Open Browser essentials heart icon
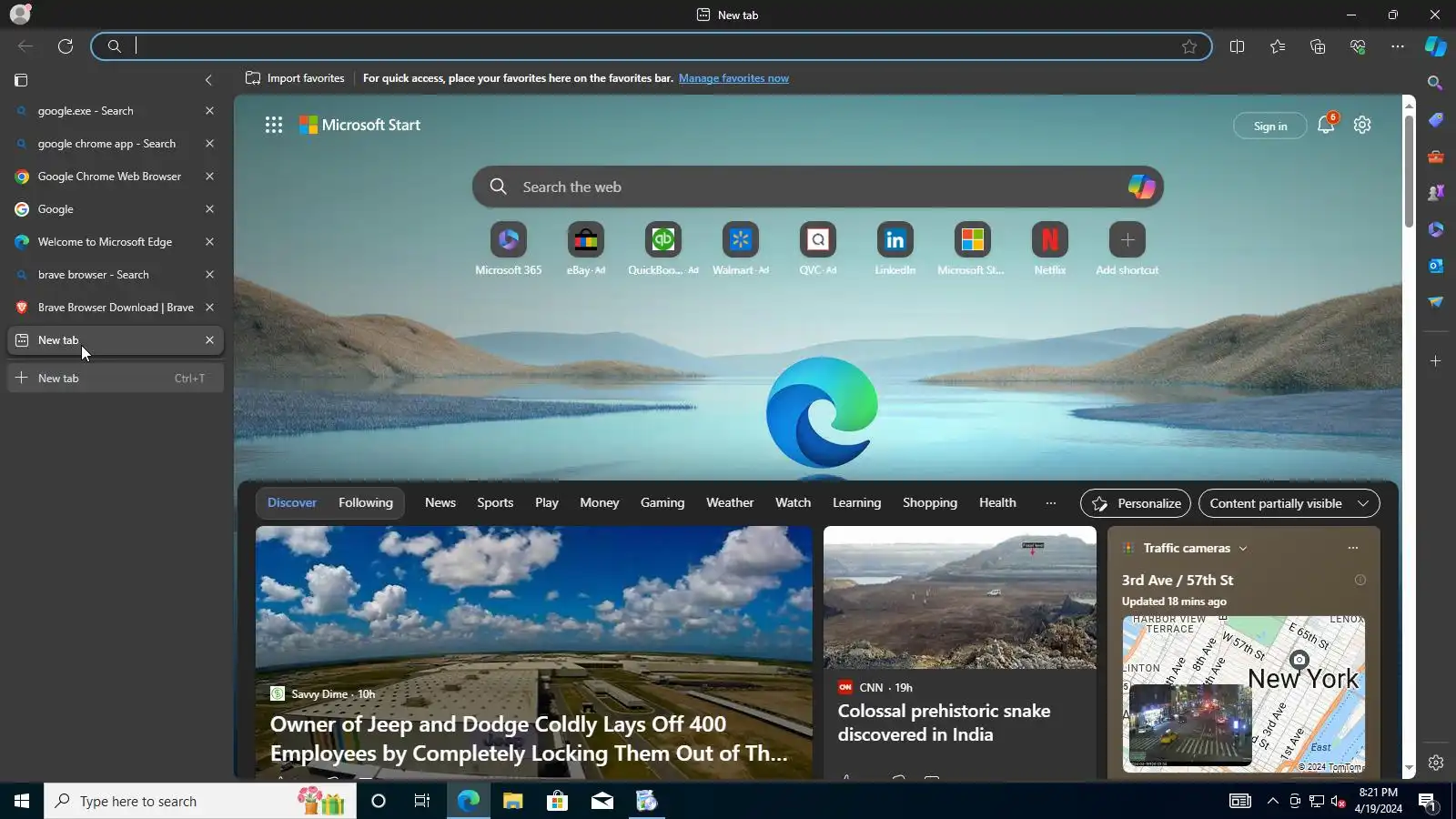This screenshot has width=1456, height=819. point(1358,46)
